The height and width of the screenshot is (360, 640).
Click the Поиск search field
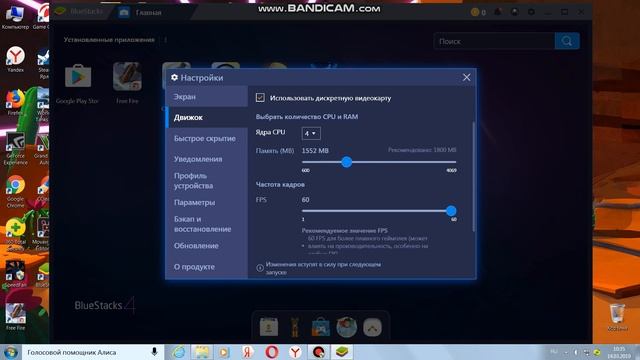tap(494, 41)
